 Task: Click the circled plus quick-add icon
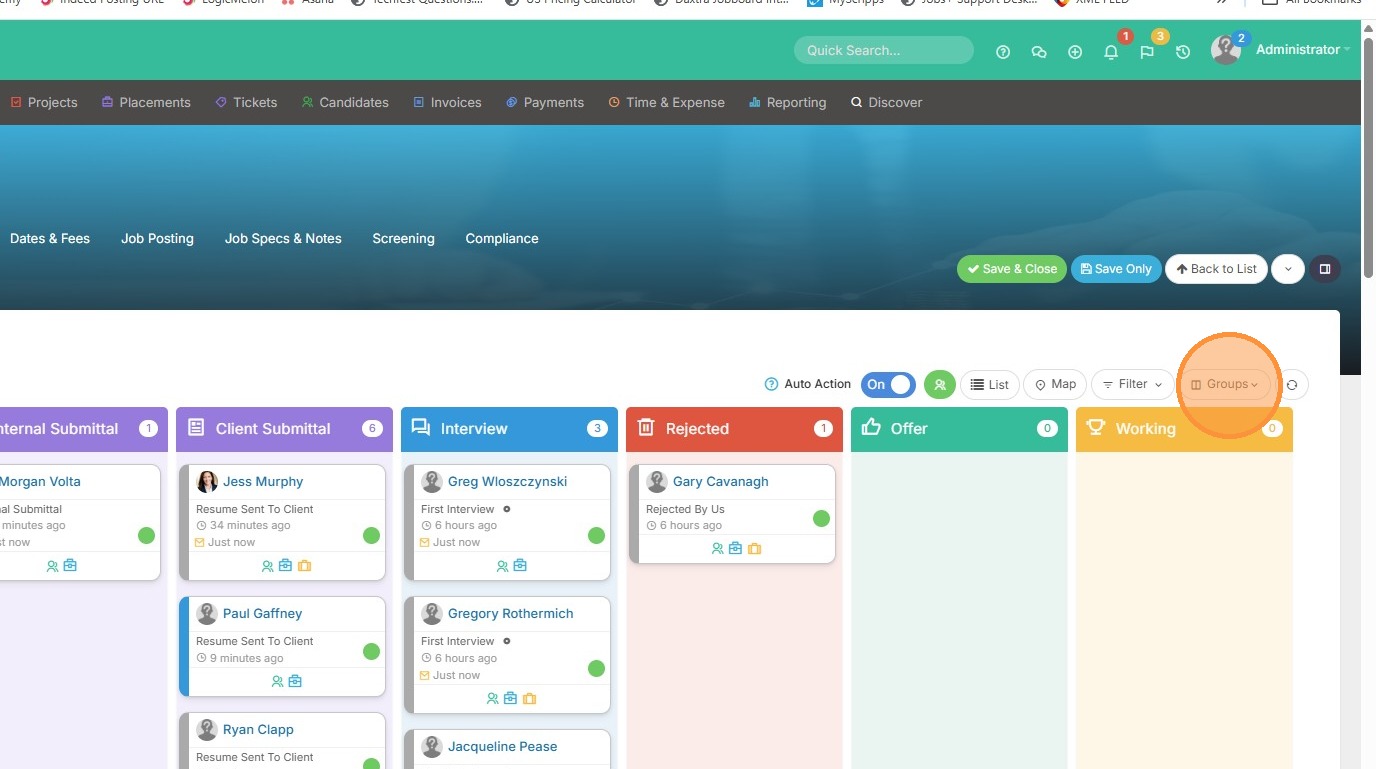(1075, 52)
